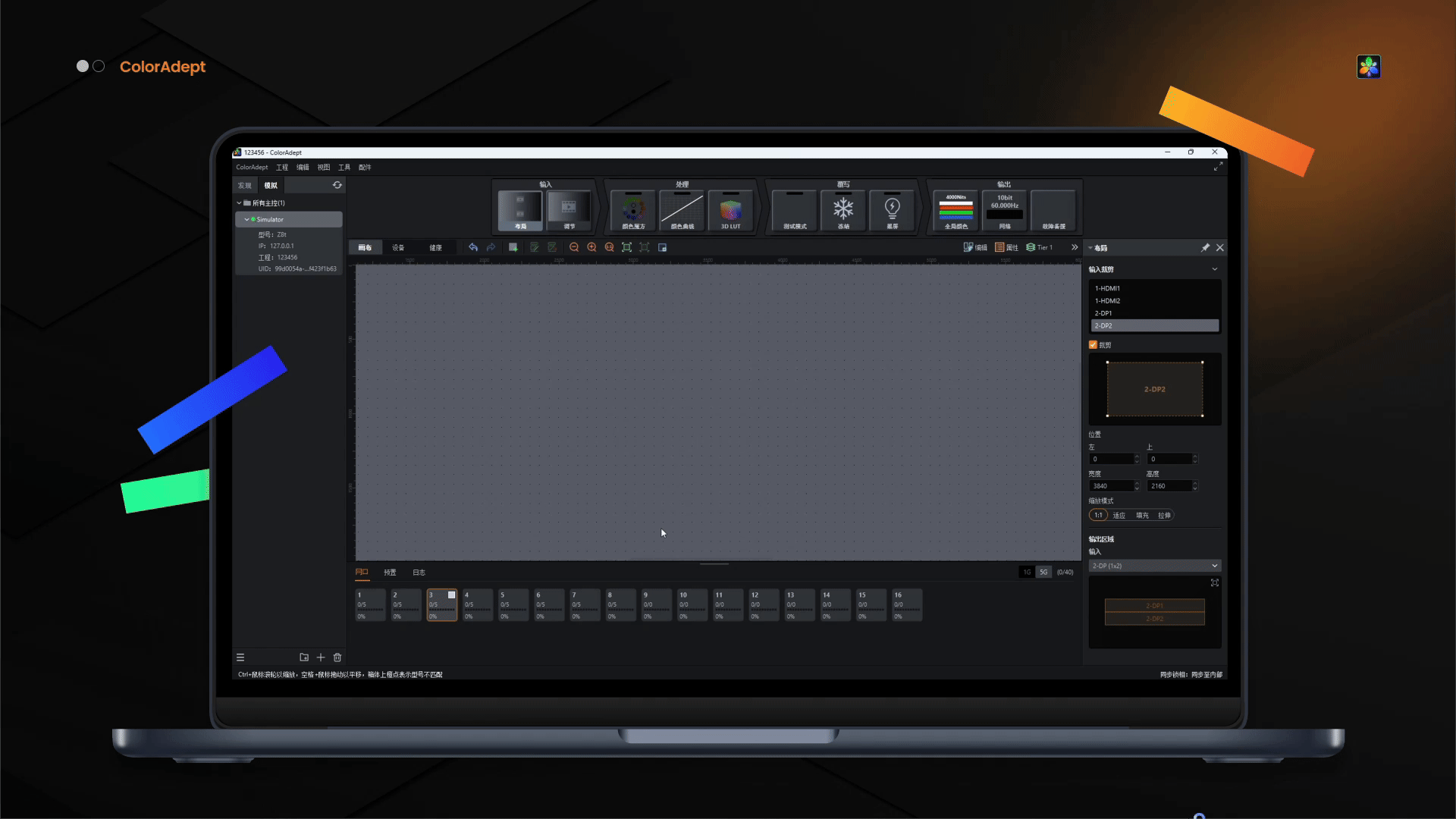Collapse the 输入裁剪 section chevron

point(1214,269)
